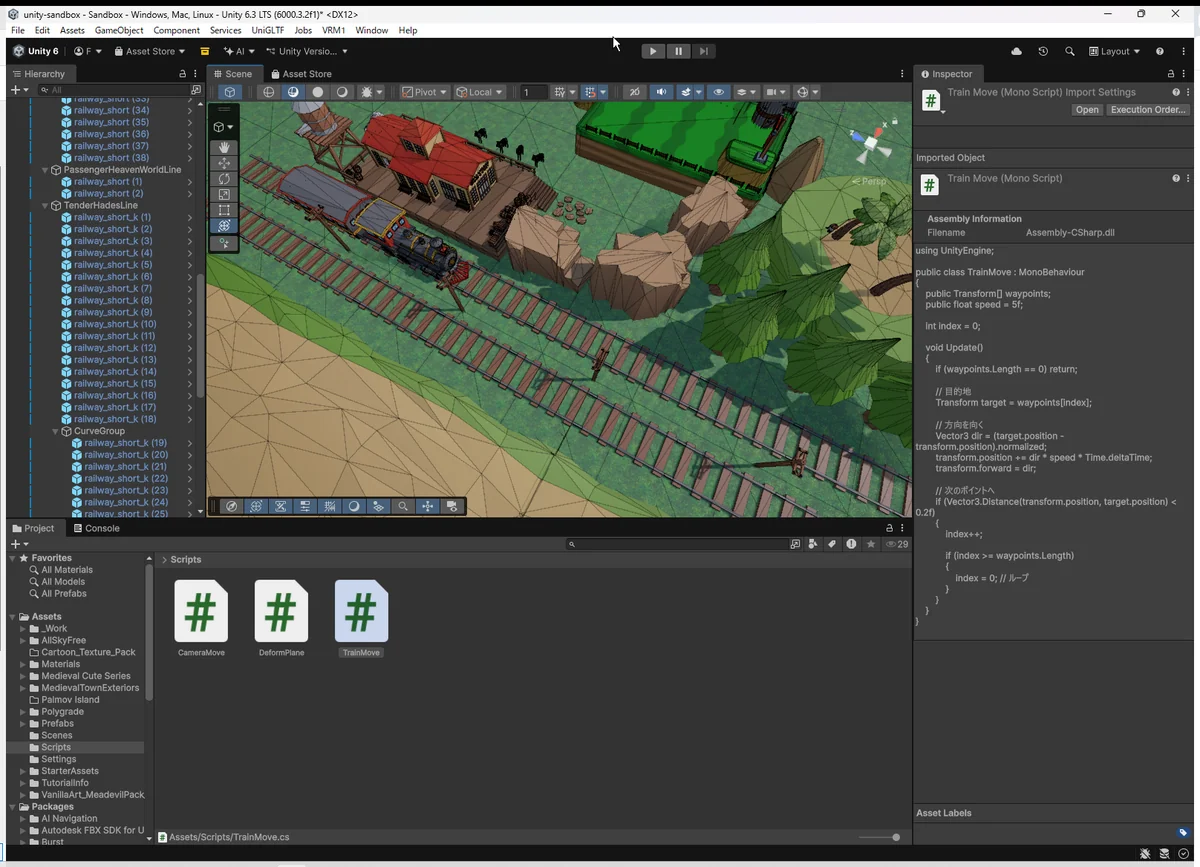
Task: Adjust the Project icon size slider
Action: (895, 837)
